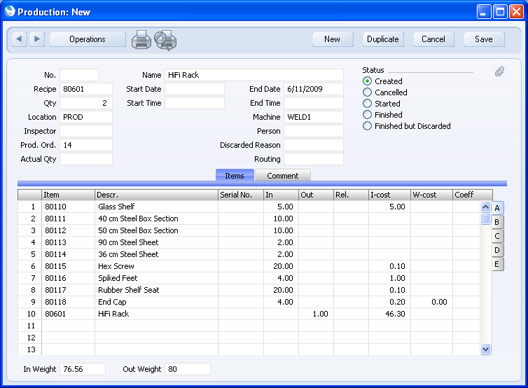The image size is (528, 388).
Task: Select Finished but Discarded status
Action: tap(367, 126)
